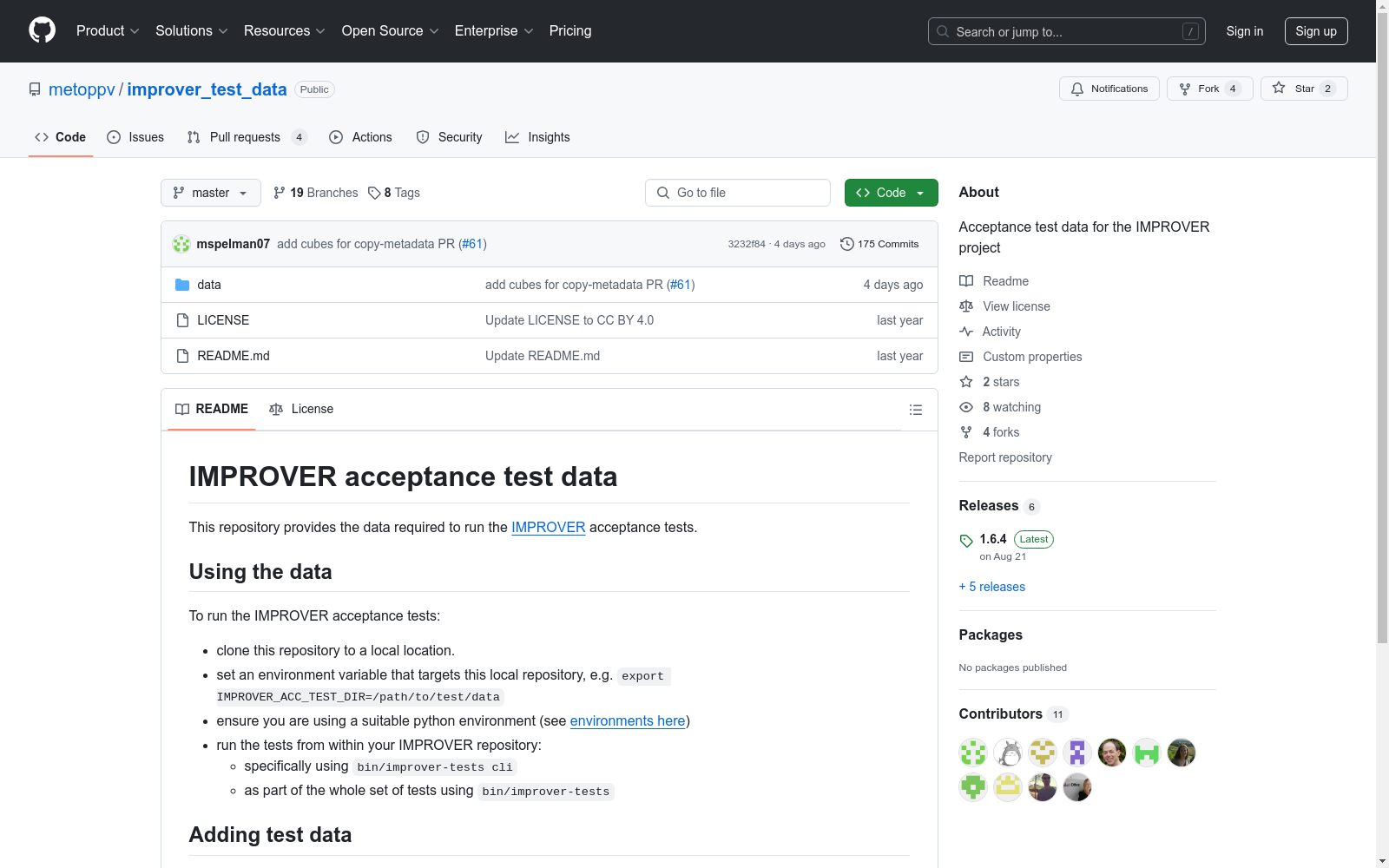Viewport: 1389px width, 868px height.
Task: Click the scales icon next to View license
Action: [966, 306]
